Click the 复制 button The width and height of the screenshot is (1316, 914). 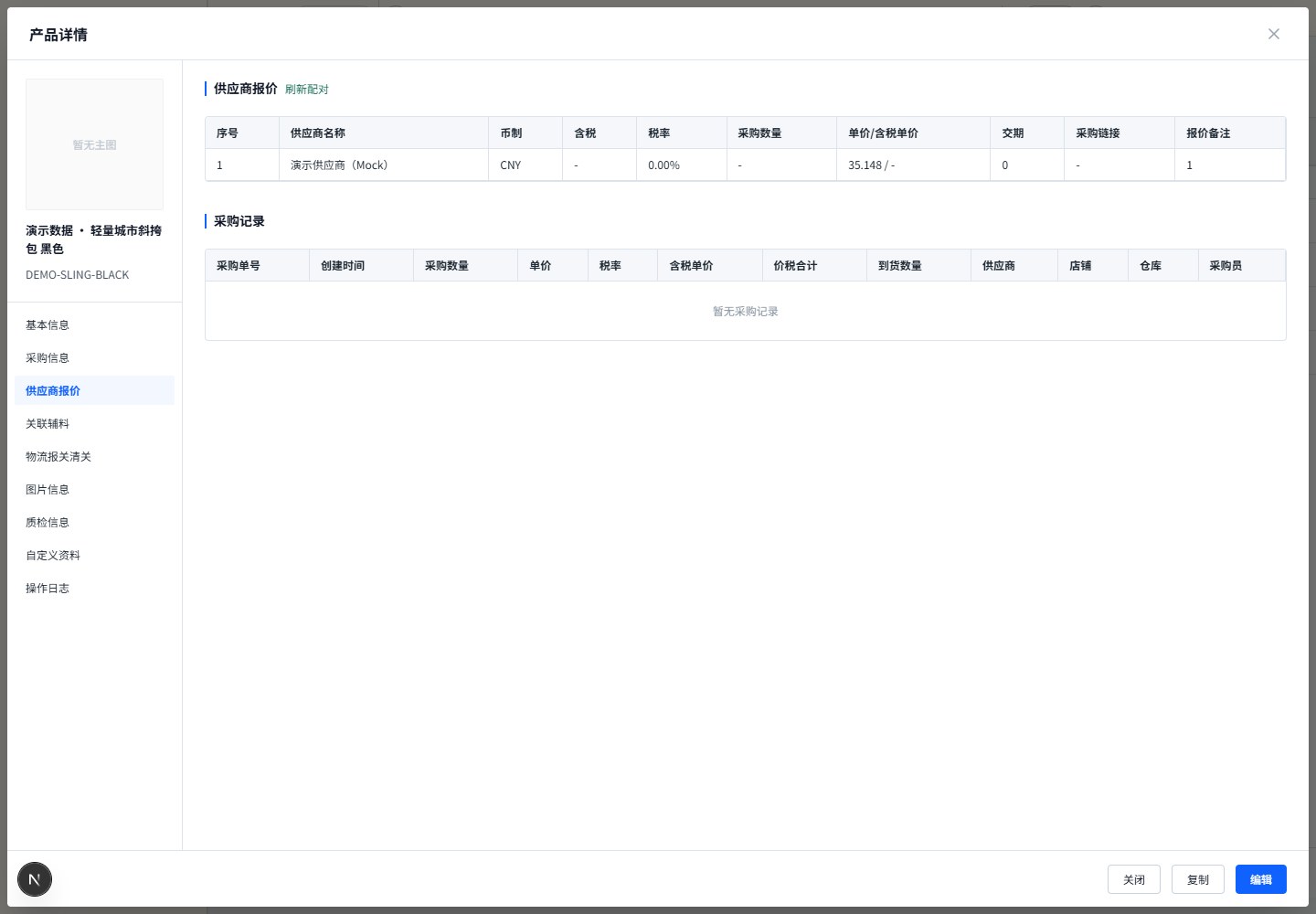(x=1198, y=879)
